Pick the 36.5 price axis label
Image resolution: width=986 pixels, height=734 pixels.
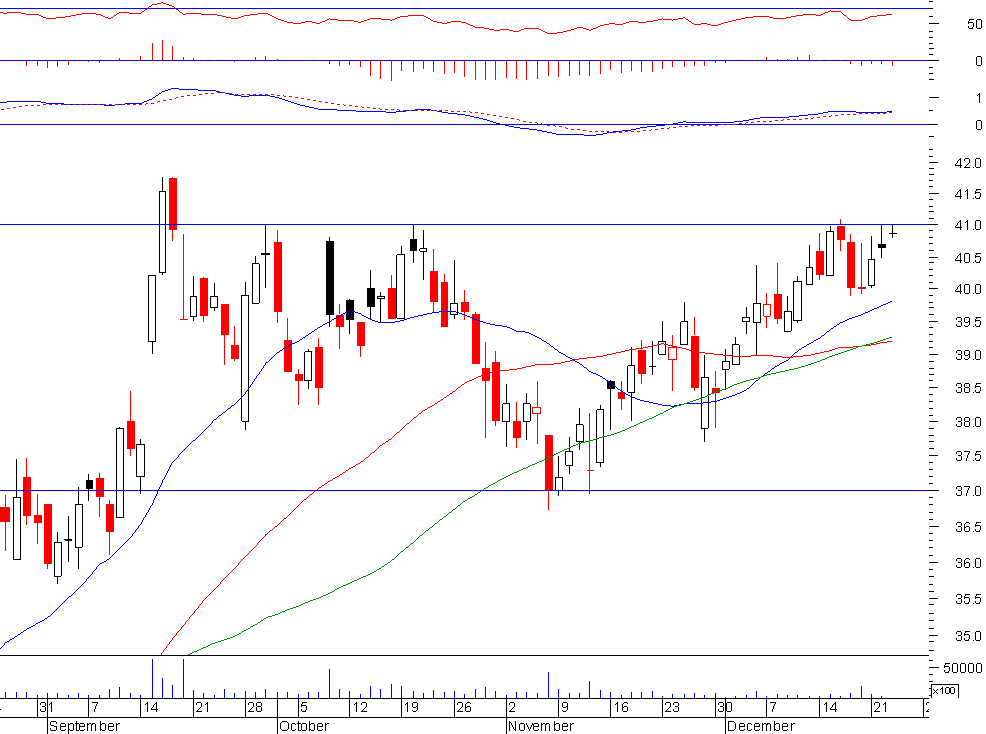968,527
